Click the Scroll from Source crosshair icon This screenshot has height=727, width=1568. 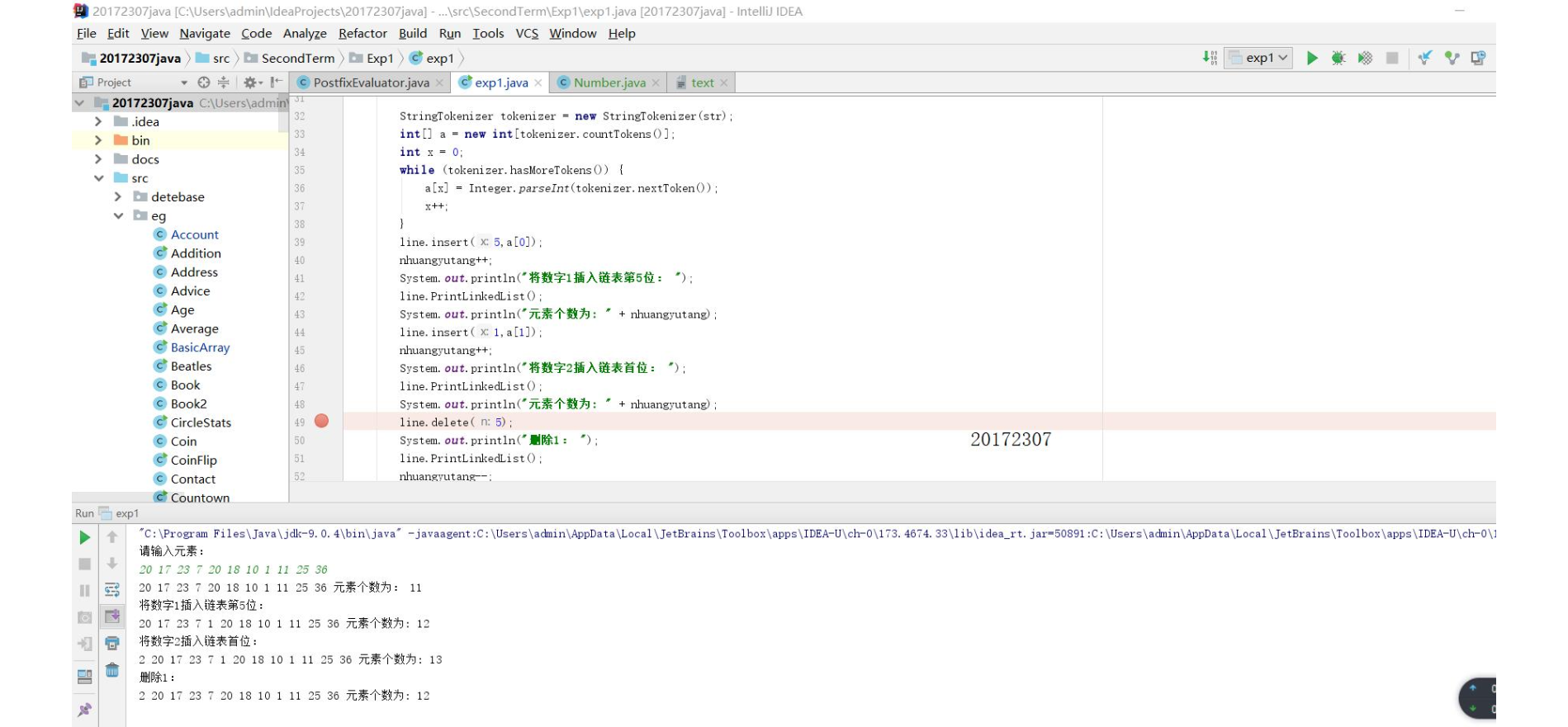(204, 83)
